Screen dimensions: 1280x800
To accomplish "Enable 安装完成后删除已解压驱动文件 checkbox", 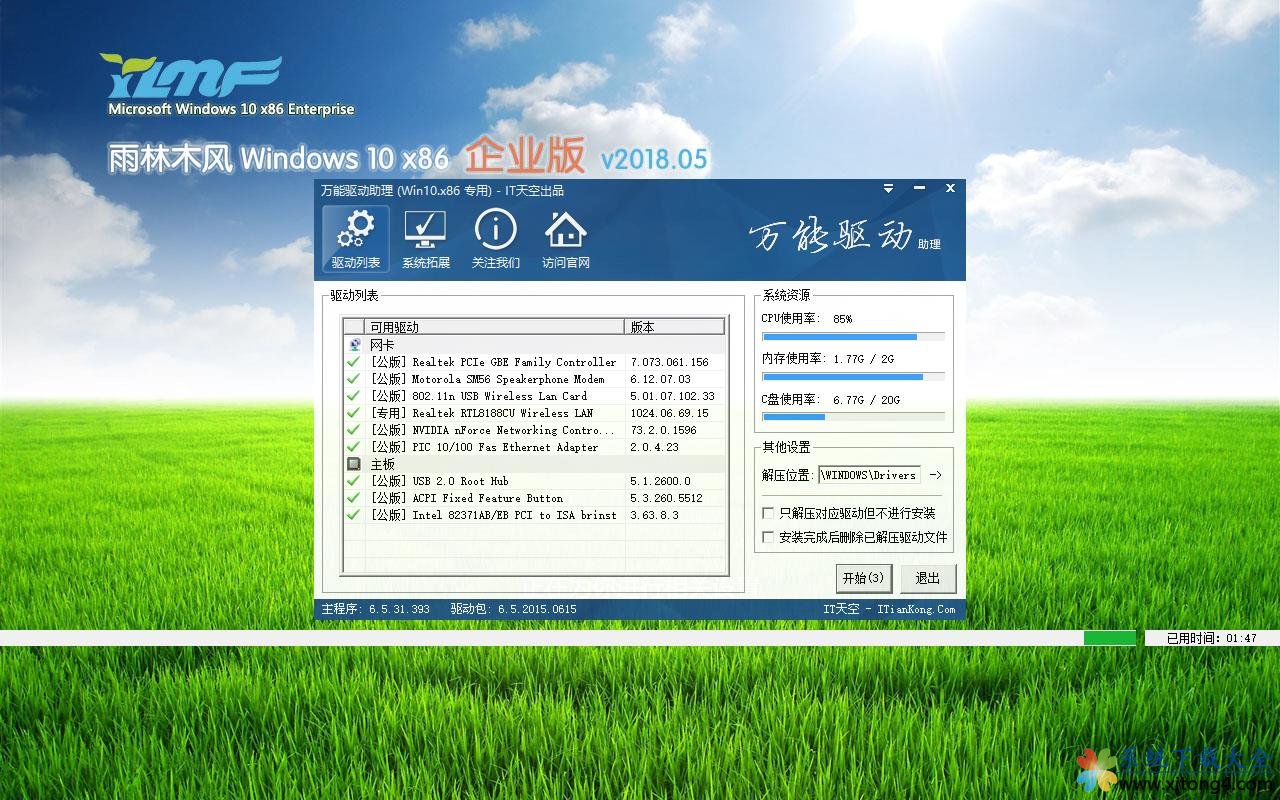I will (x=768, y=537).
